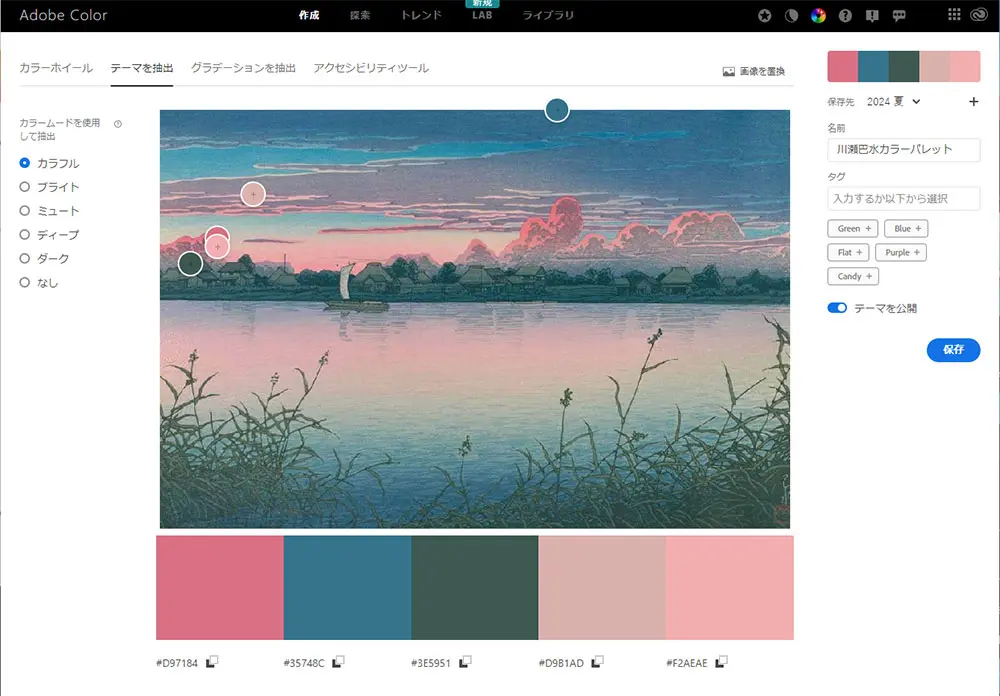Copy hex code #3E5951 with copy icon

point(466,662)
